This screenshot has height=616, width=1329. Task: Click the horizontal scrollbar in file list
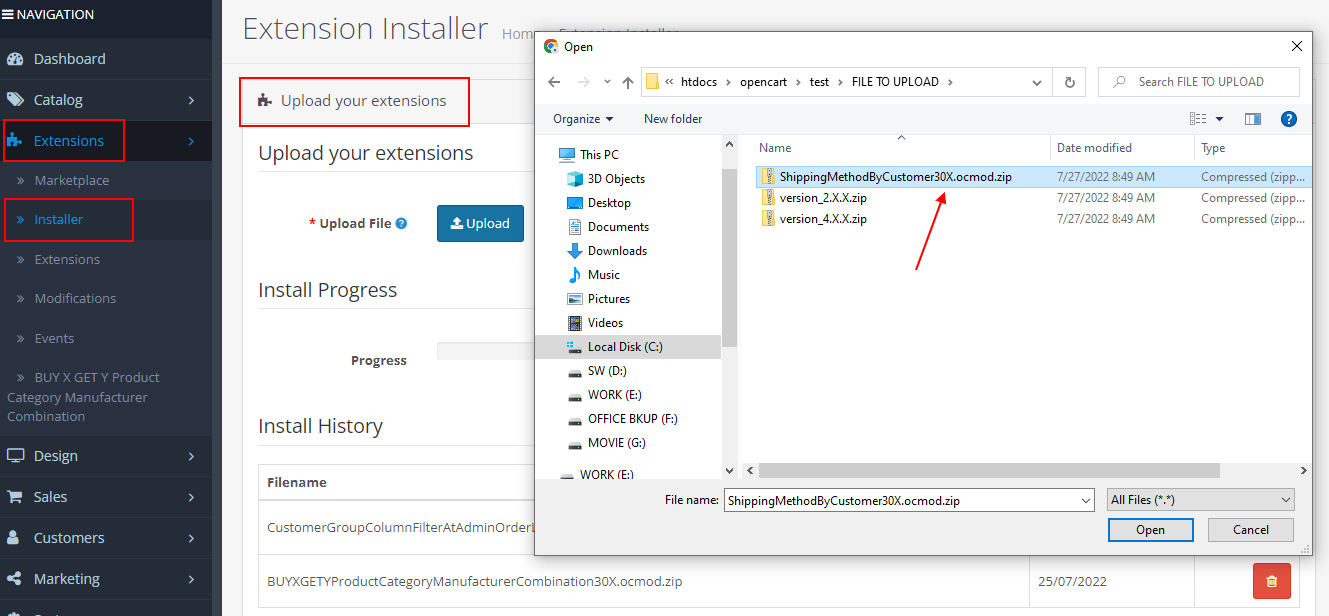point(988,470)
